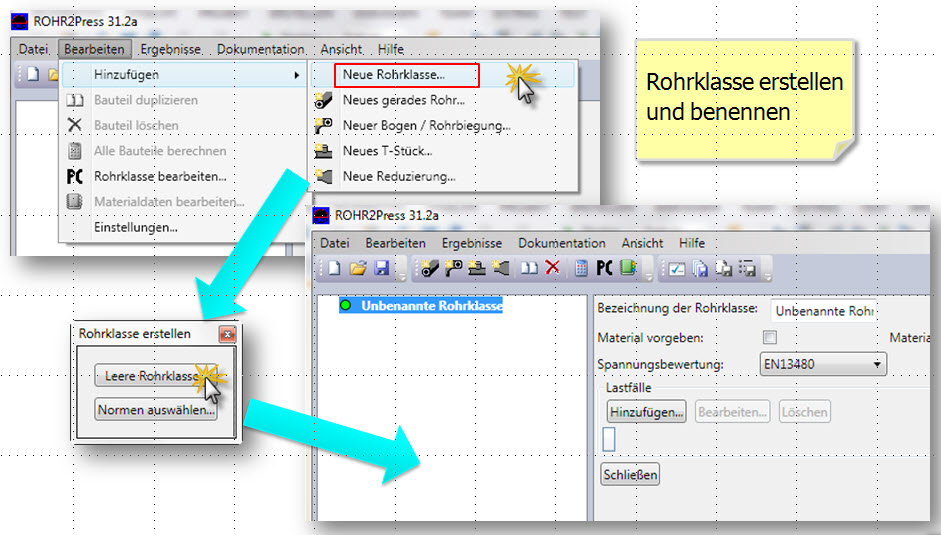Click calculator icon to calculate all components
Image resolution: width=941 pixels, height=535 pixels.
(x=580, y=268)
